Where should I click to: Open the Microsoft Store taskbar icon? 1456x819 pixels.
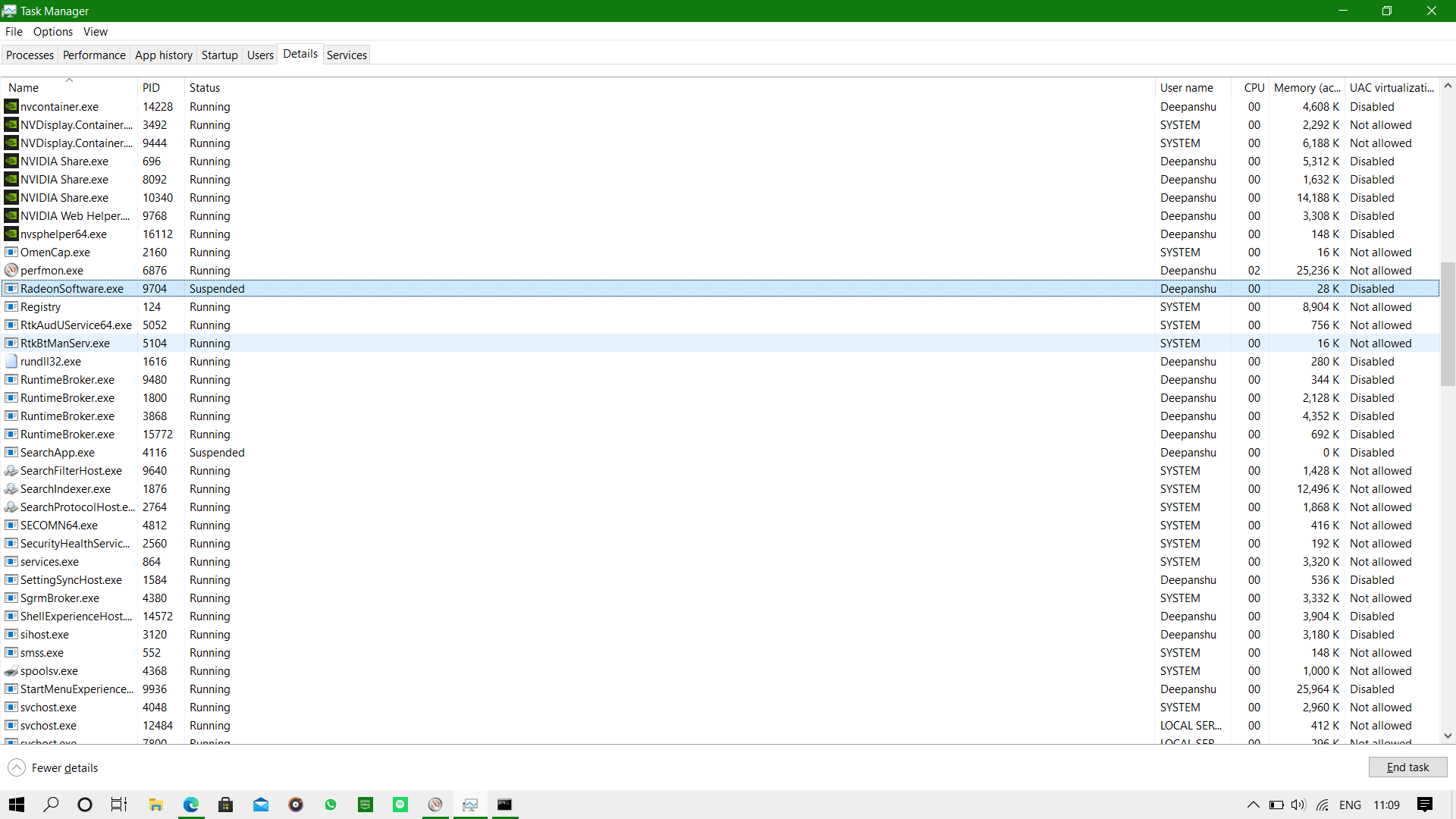(x=225, y=805)
